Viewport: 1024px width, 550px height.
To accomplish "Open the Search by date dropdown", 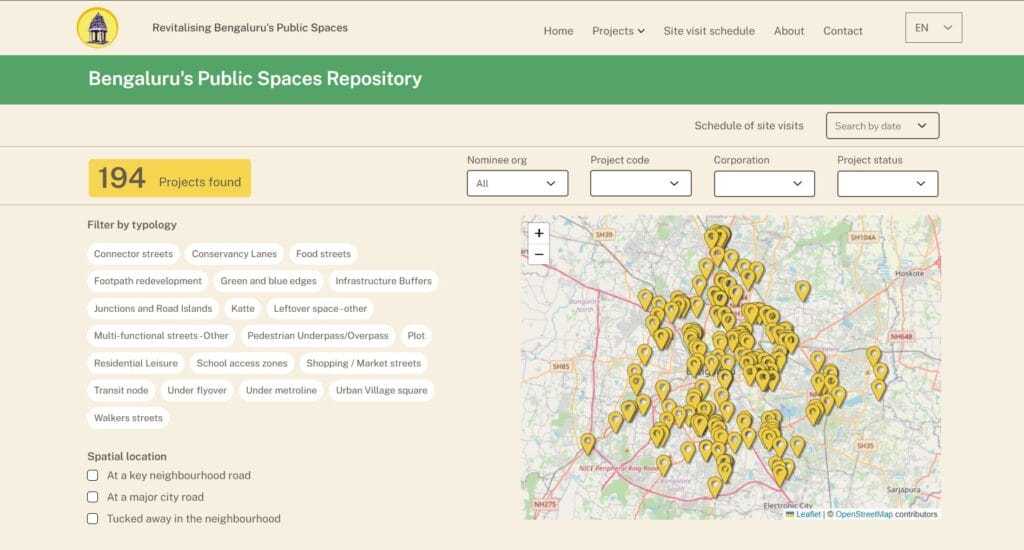I will click(882, 126).
